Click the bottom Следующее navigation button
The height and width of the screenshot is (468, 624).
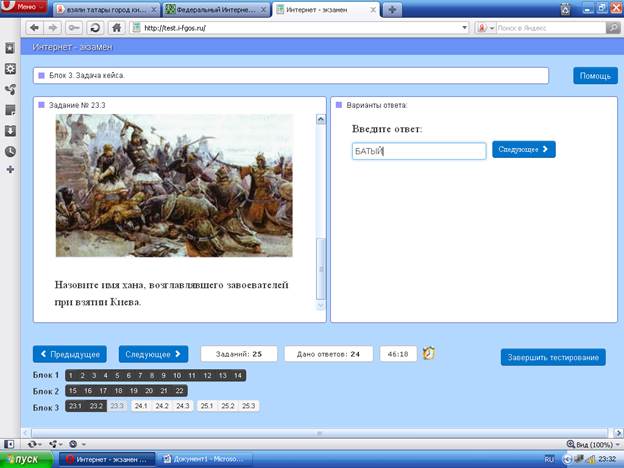[153, 354]
